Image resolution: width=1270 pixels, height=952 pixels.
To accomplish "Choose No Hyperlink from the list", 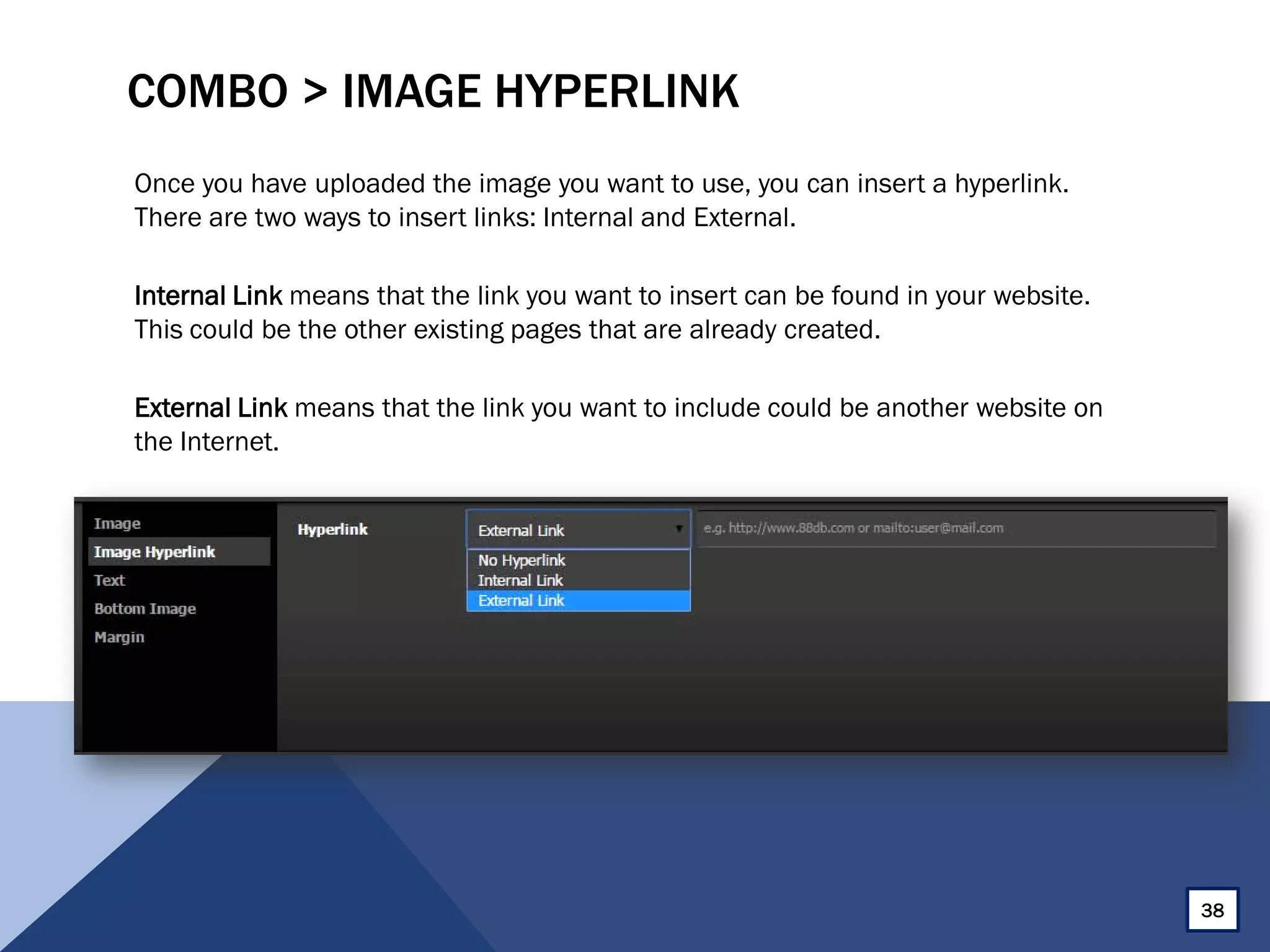I will click(x=578, y=560).
